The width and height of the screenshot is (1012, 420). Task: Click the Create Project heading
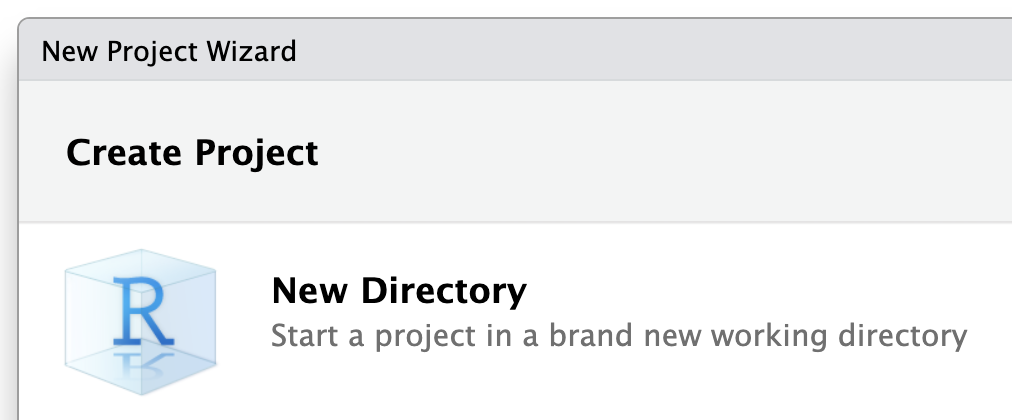click(x=192, y=154)
